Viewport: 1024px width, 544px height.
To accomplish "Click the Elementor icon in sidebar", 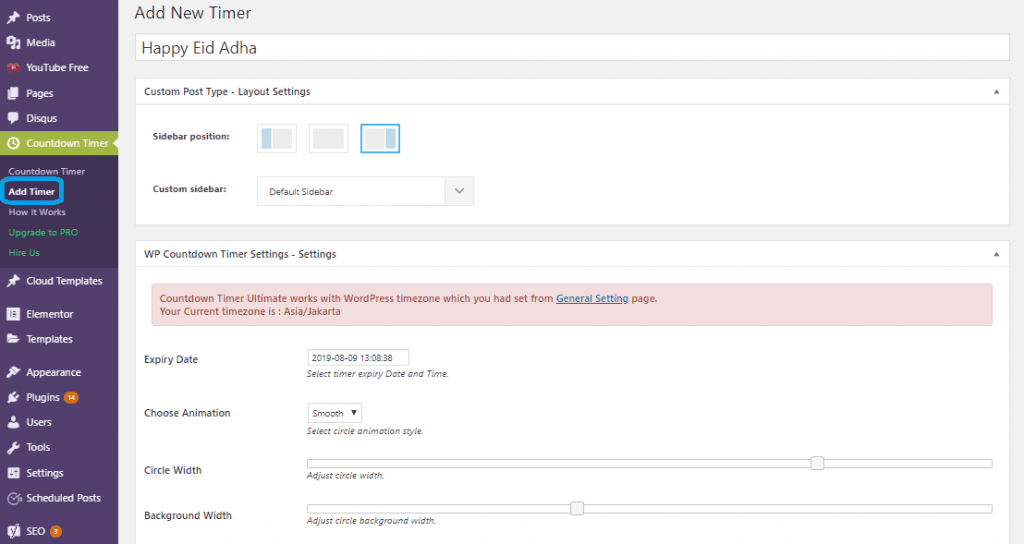I will 13,314.
